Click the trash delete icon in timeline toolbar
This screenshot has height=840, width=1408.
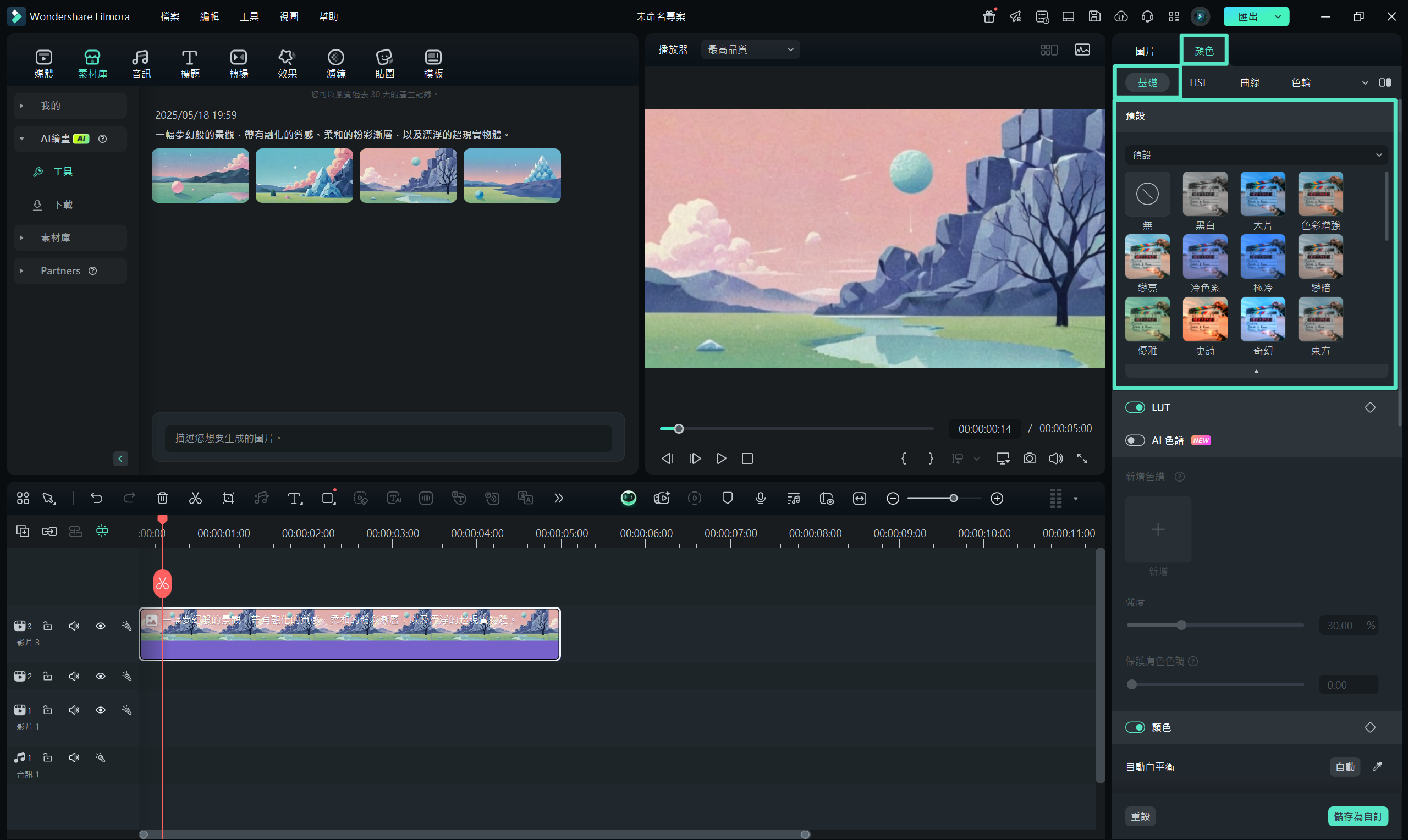162,498
